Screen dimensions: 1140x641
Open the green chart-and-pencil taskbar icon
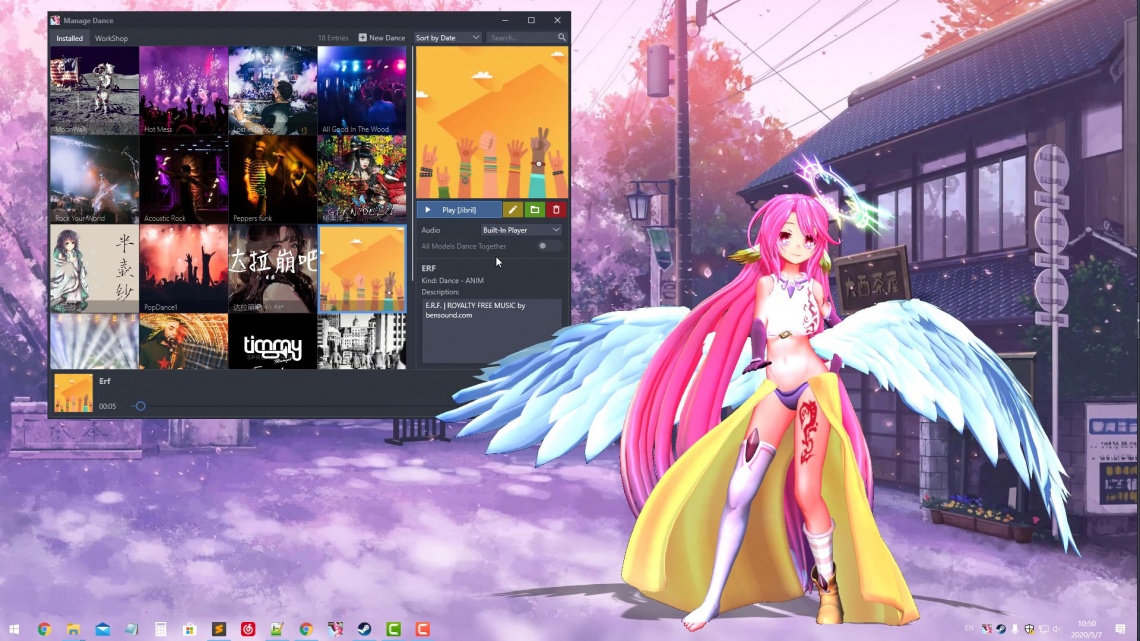[x=277, y=629]
